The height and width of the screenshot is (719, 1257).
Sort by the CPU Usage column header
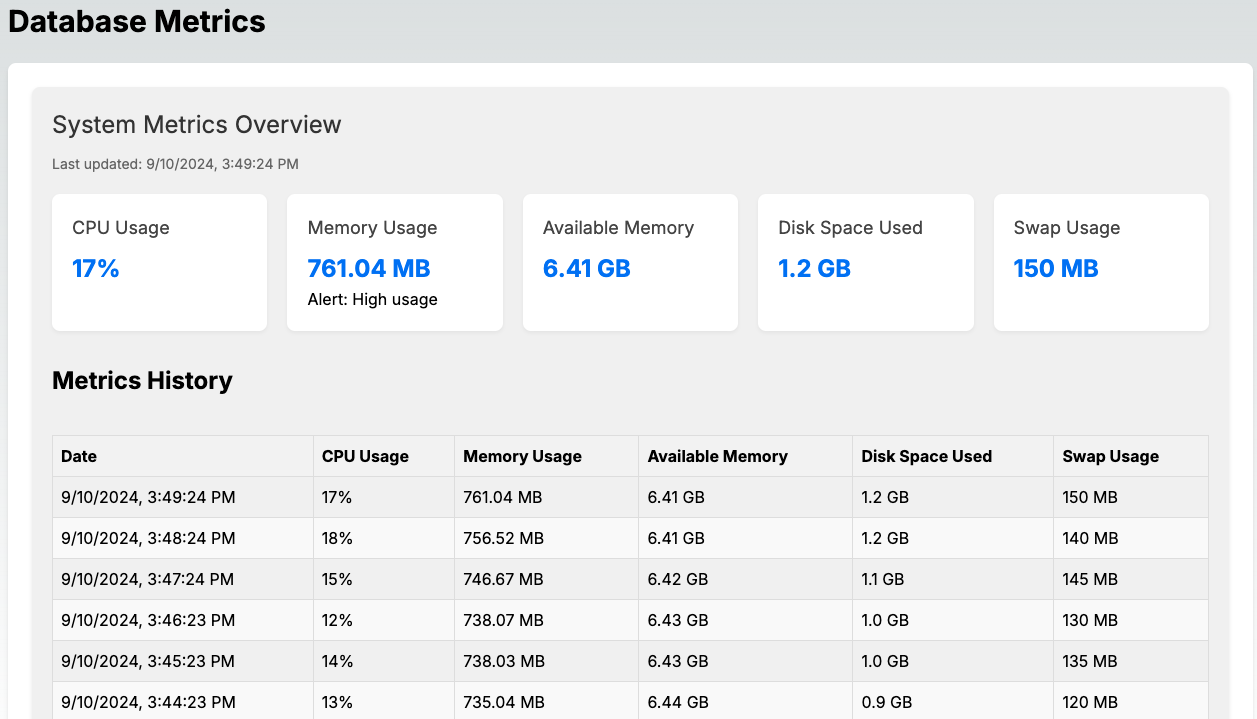point(365,456)
